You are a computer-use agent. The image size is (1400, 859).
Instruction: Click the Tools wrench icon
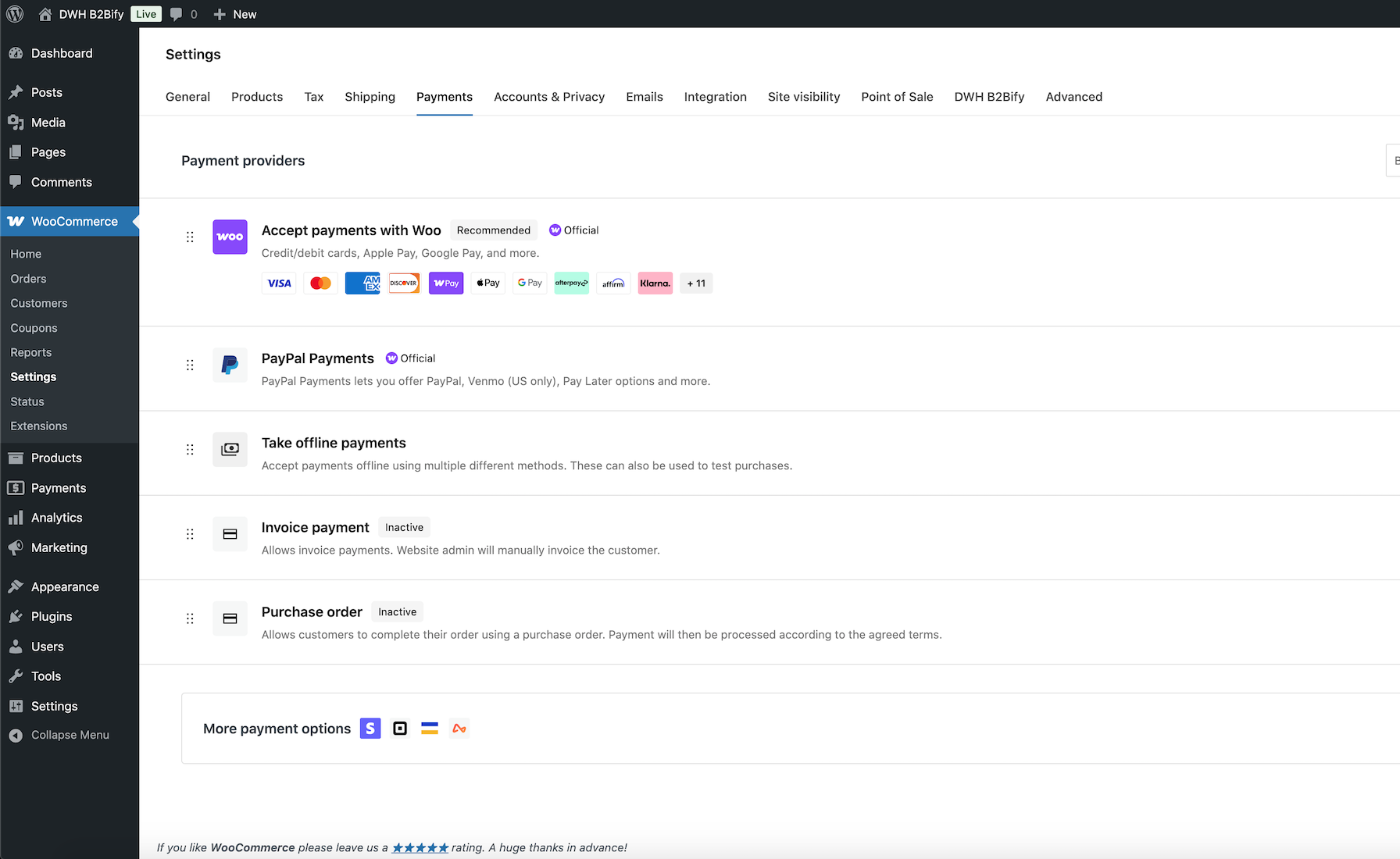coord(16,676)
